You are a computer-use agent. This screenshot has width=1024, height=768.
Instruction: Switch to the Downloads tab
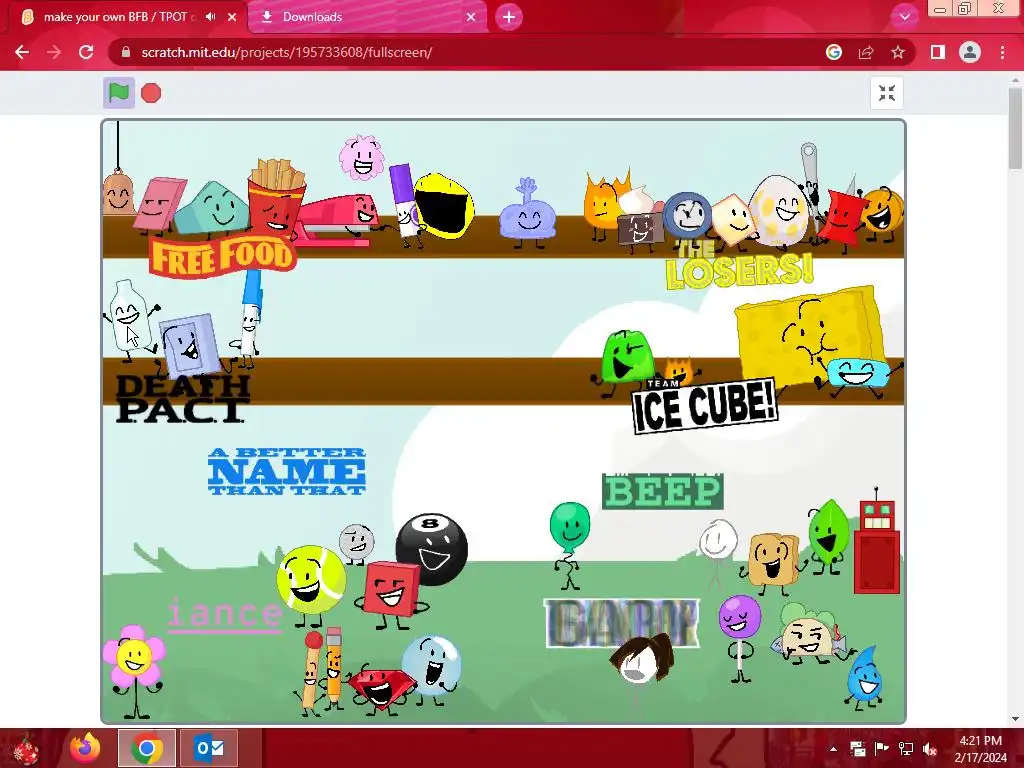368,17
